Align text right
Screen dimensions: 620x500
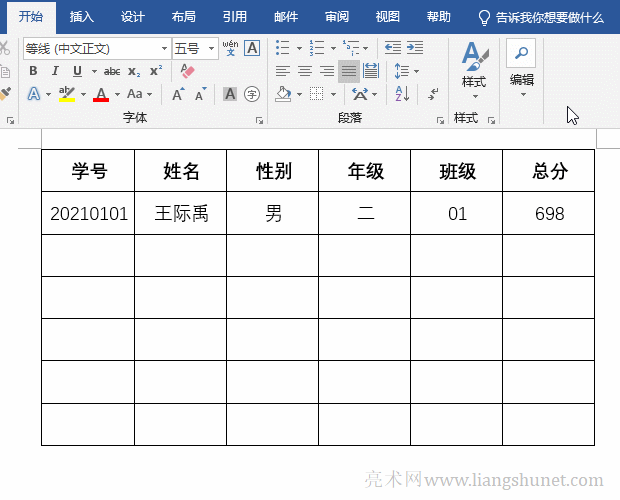click(327, 71)
